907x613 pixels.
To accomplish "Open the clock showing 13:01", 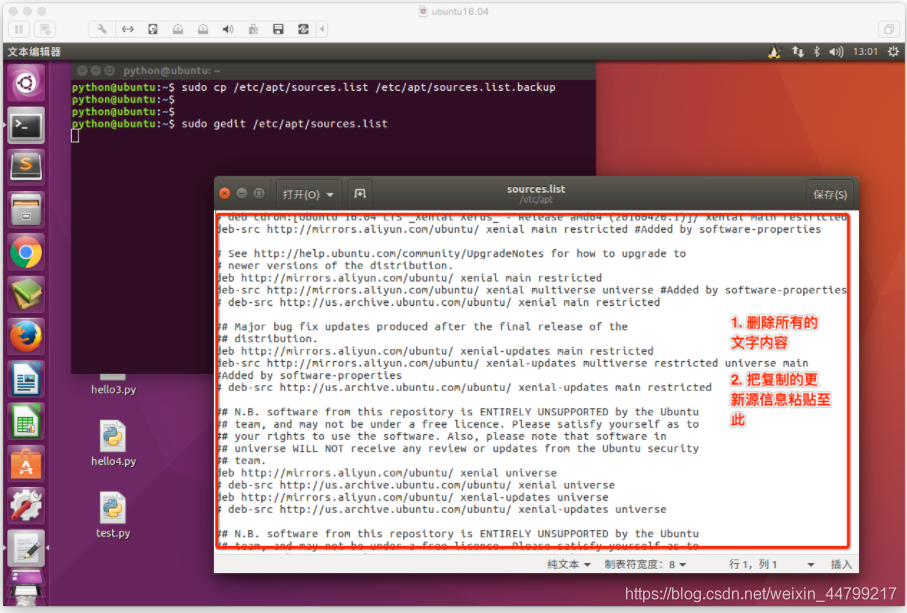I will [865, 52].
